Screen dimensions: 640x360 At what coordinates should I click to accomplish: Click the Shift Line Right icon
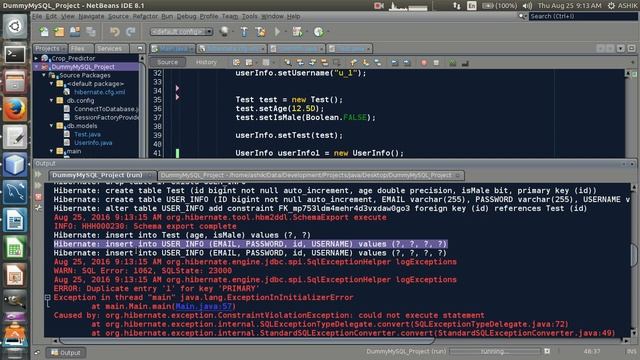click(x=407, y=62)
